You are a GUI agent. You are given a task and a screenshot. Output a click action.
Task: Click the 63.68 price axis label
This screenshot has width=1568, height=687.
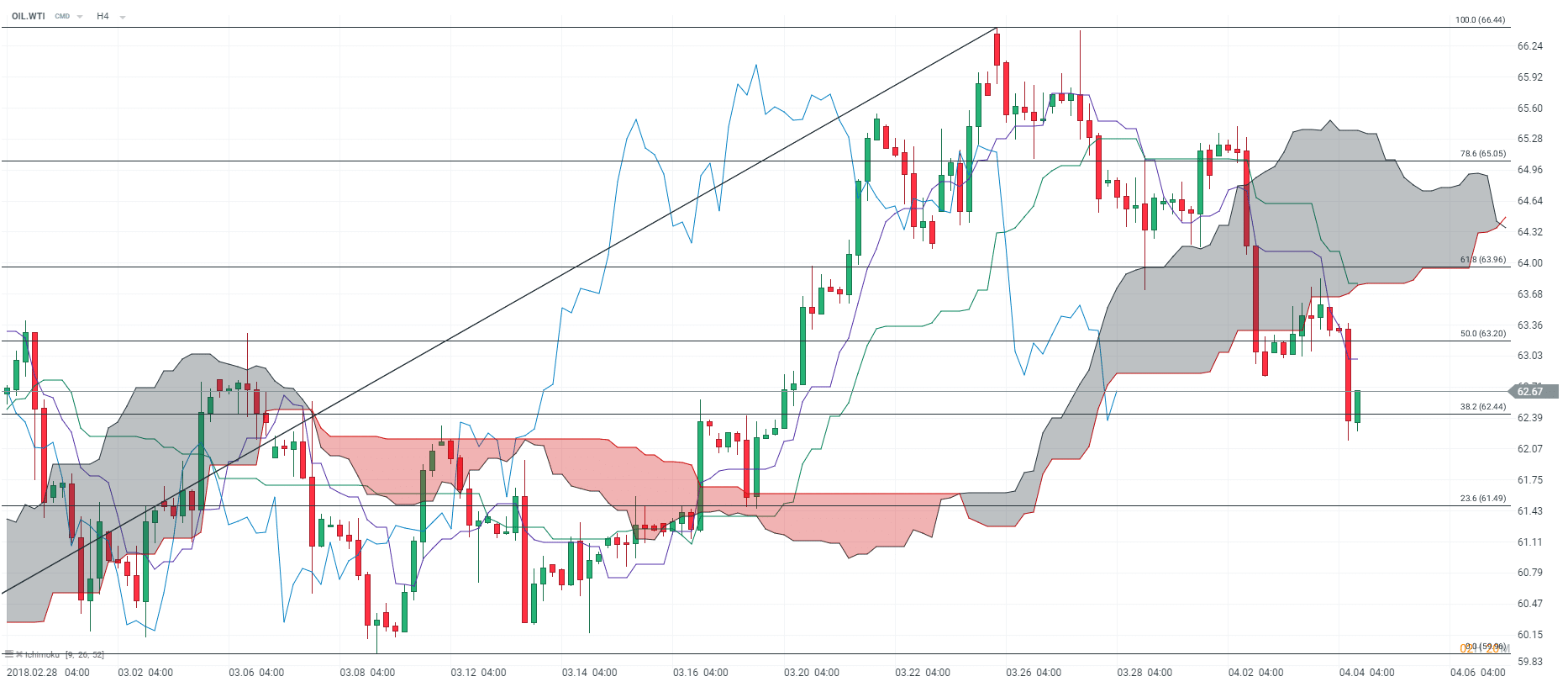(x=1530, y=294)
